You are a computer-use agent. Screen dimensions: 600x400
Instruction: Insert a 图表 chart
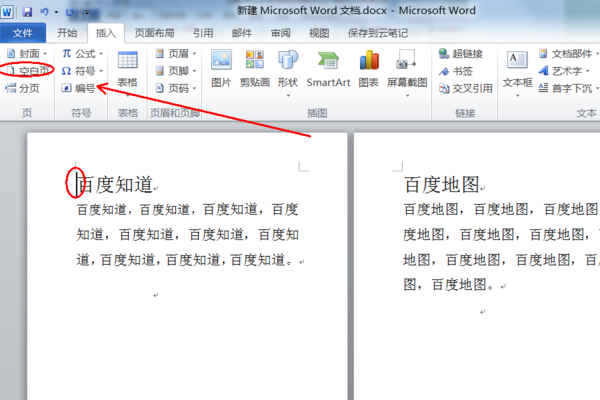click(x=368, y=69)
